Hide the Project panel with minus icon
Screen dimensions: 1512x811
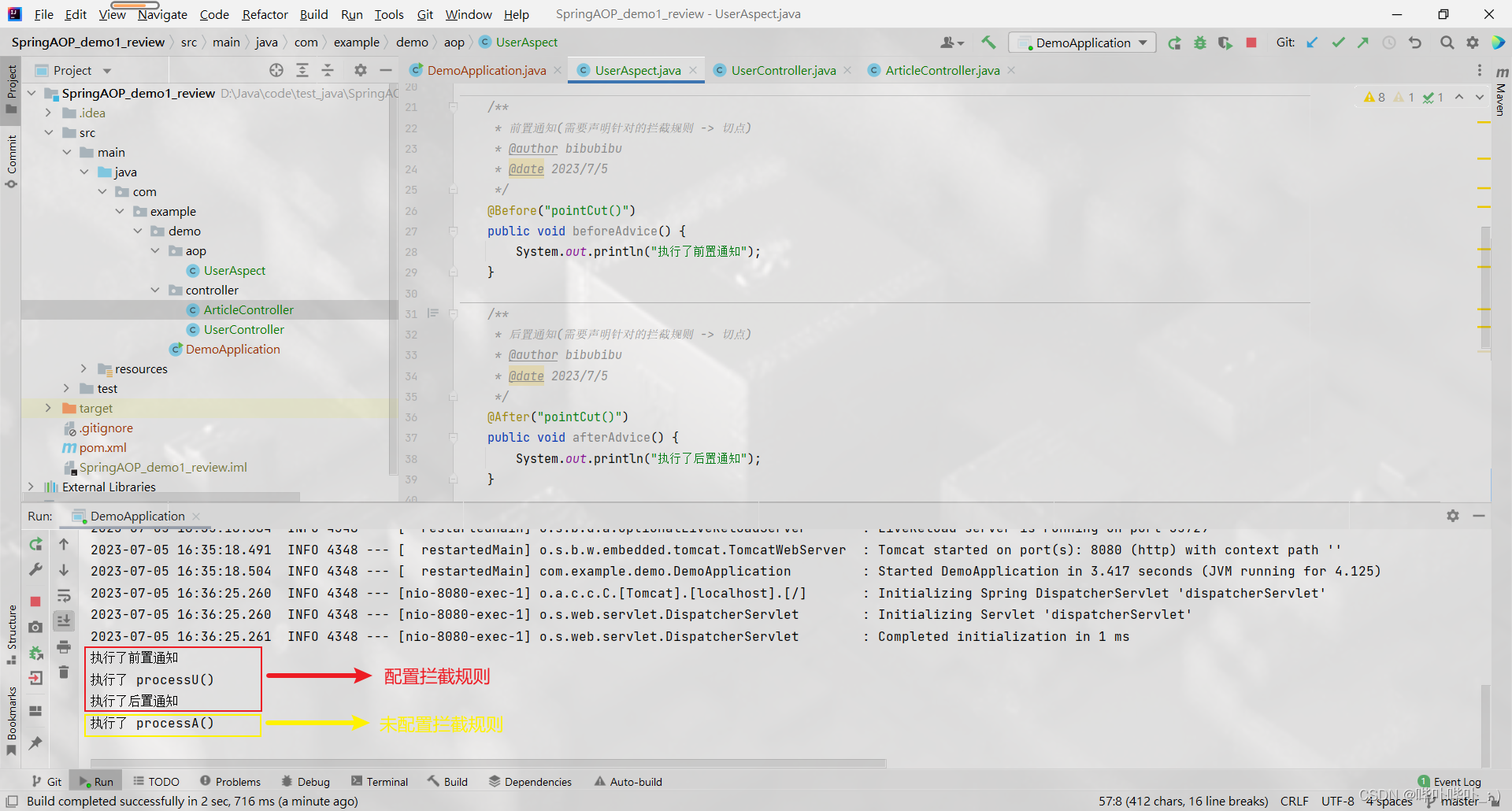[x=386, y=70]
